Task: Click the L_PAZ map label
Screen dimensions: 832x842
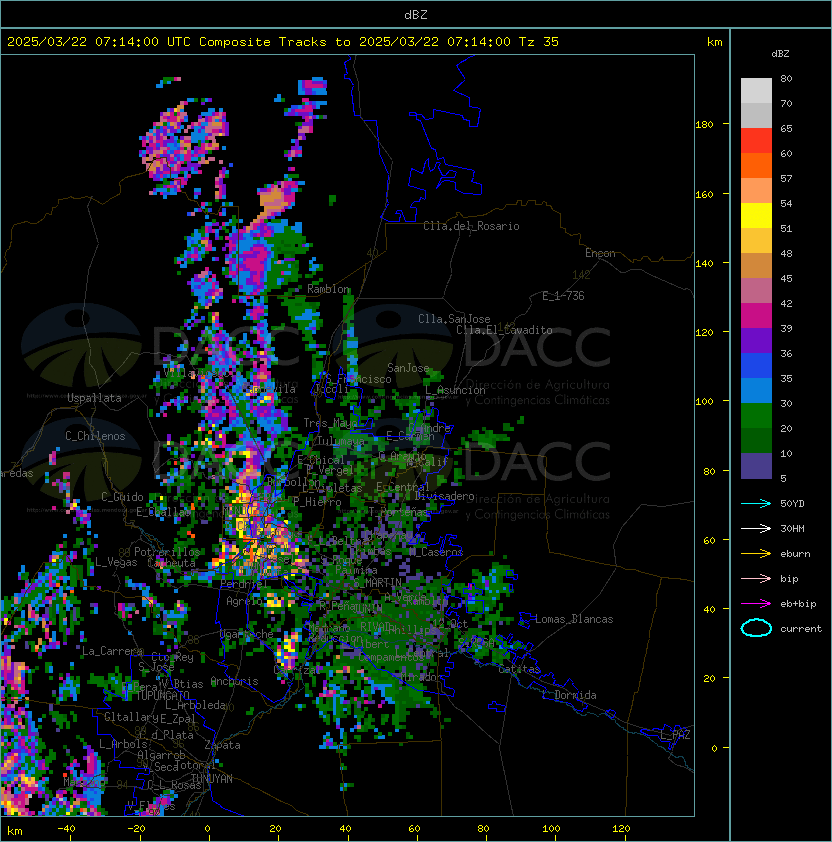Action: (x=675, y=735)
